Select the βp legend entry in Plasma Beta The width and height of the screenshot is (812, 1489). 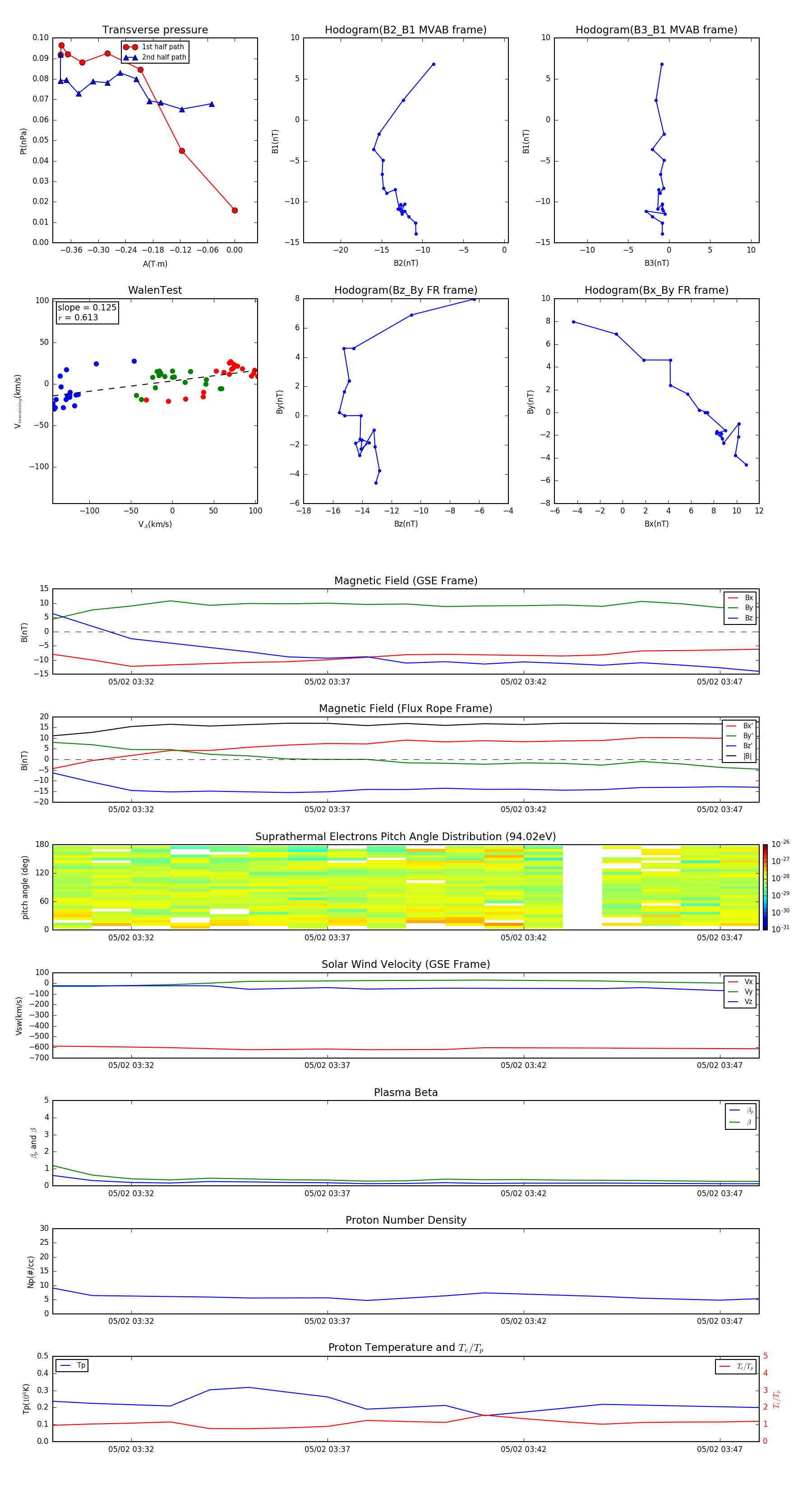[741, 1110]
